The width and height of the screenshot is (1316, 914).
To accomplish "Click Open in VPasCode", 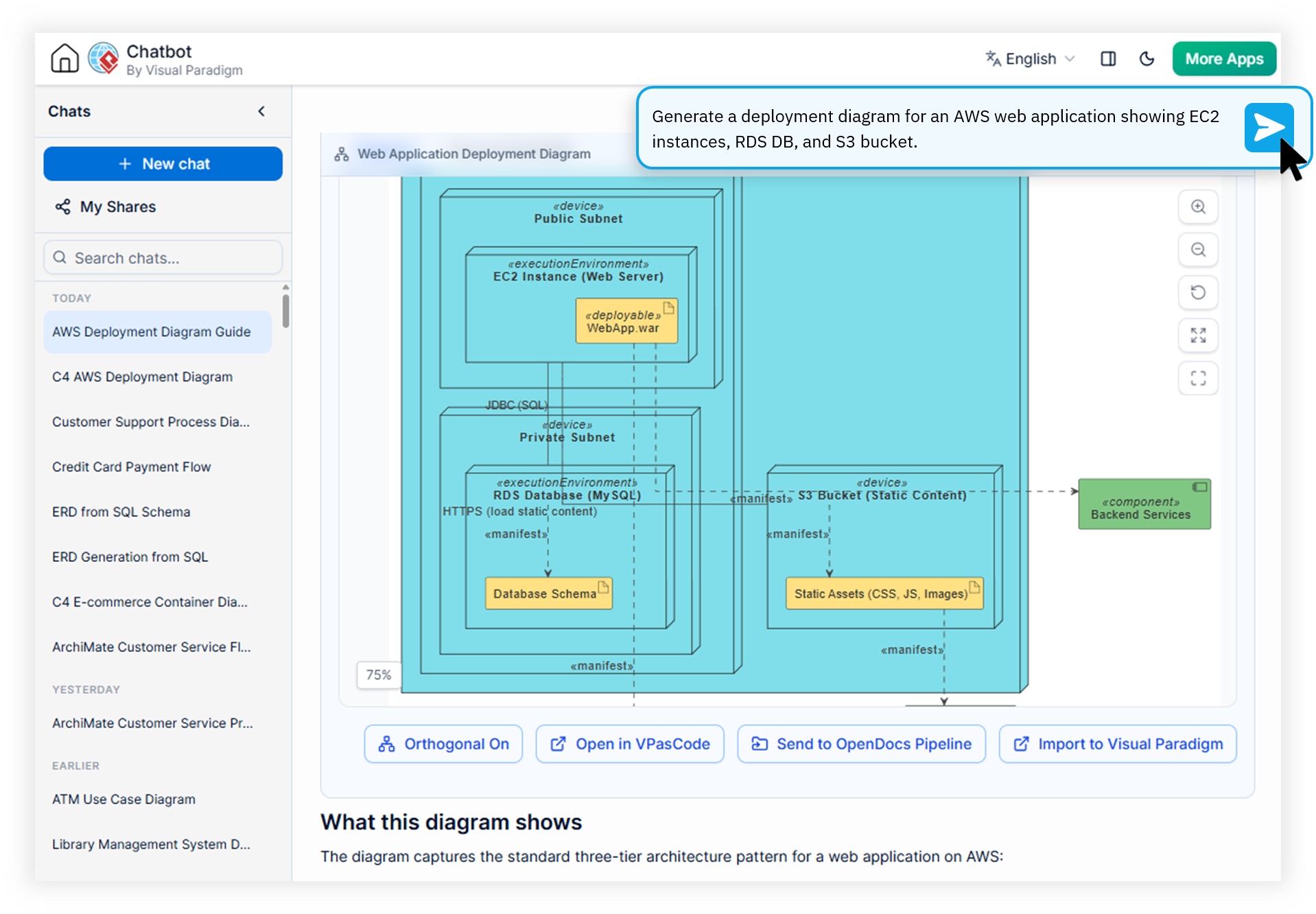I will point(630,744).
